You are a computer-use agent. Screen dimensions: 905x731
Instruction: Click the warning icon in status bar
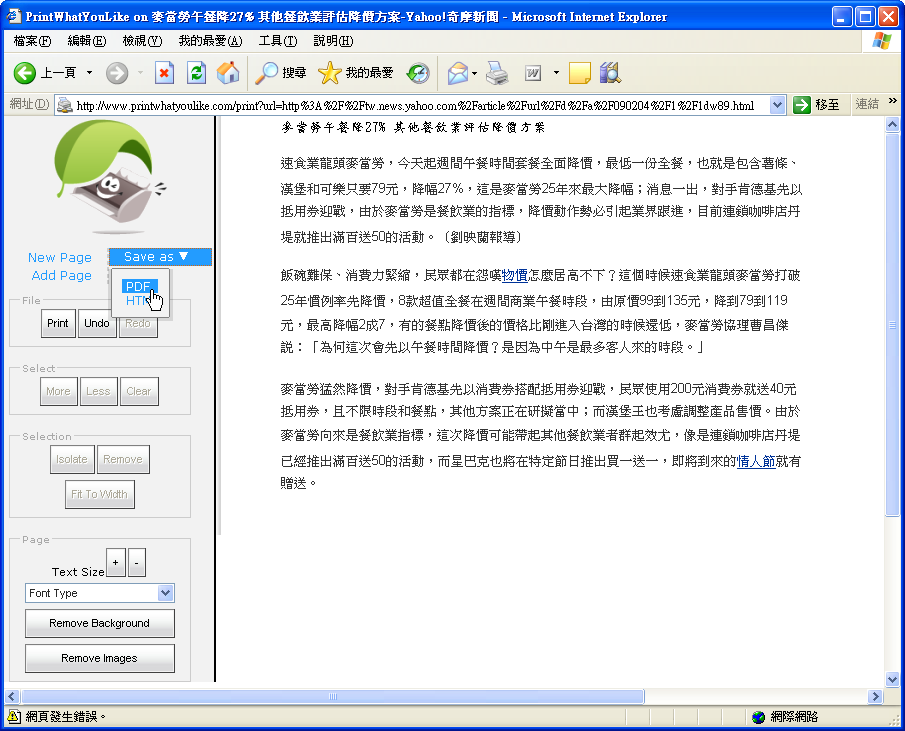(x=14, y=717)
